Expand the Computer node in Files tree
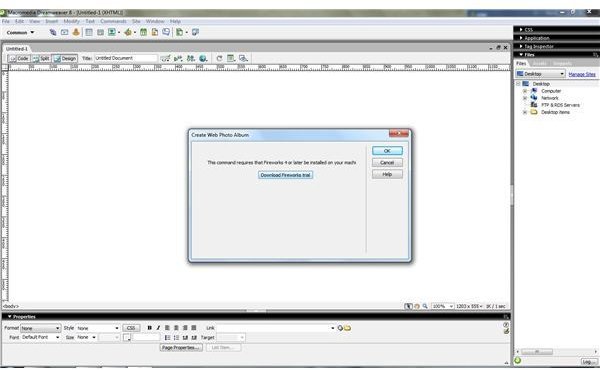Image resolution: width=600 pixels, height=370 pixels. point(525,91)
